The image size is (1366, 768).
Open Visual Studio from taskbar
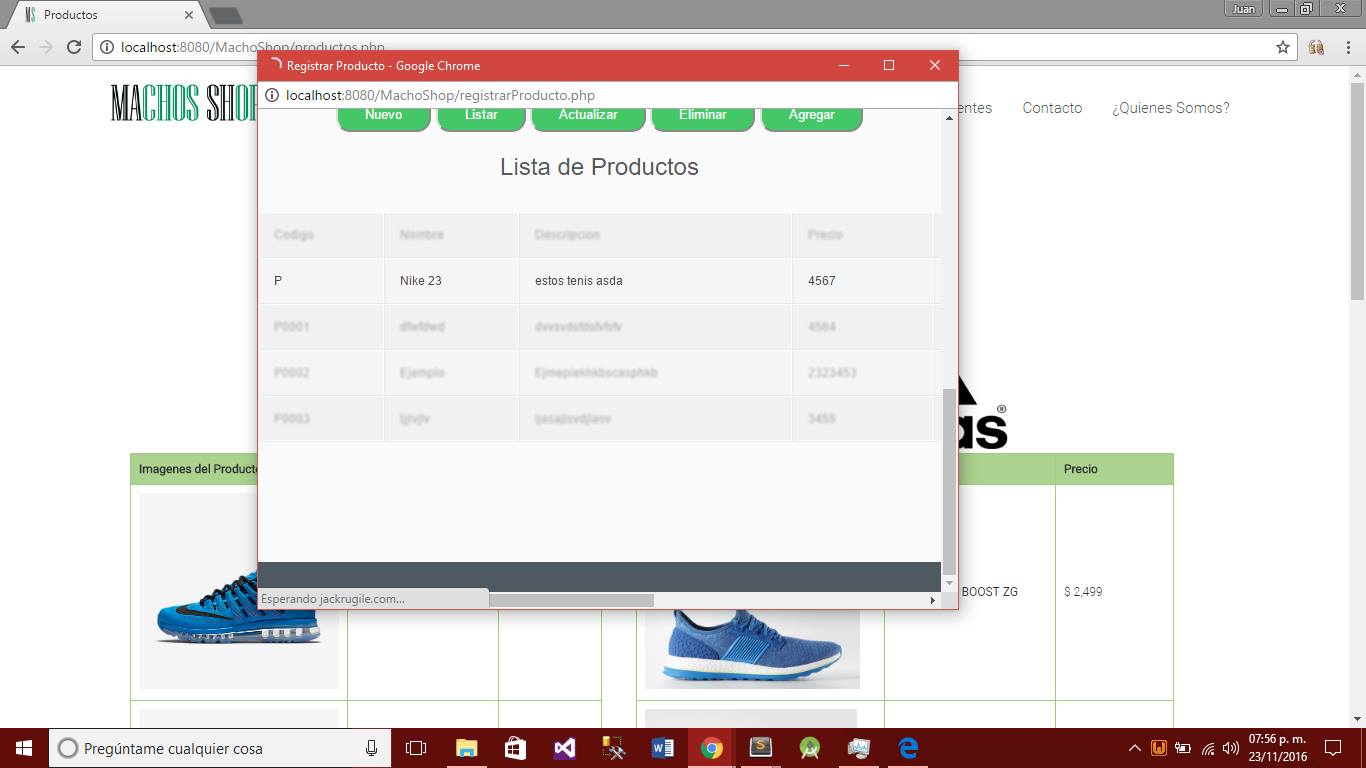click(564, 748)
